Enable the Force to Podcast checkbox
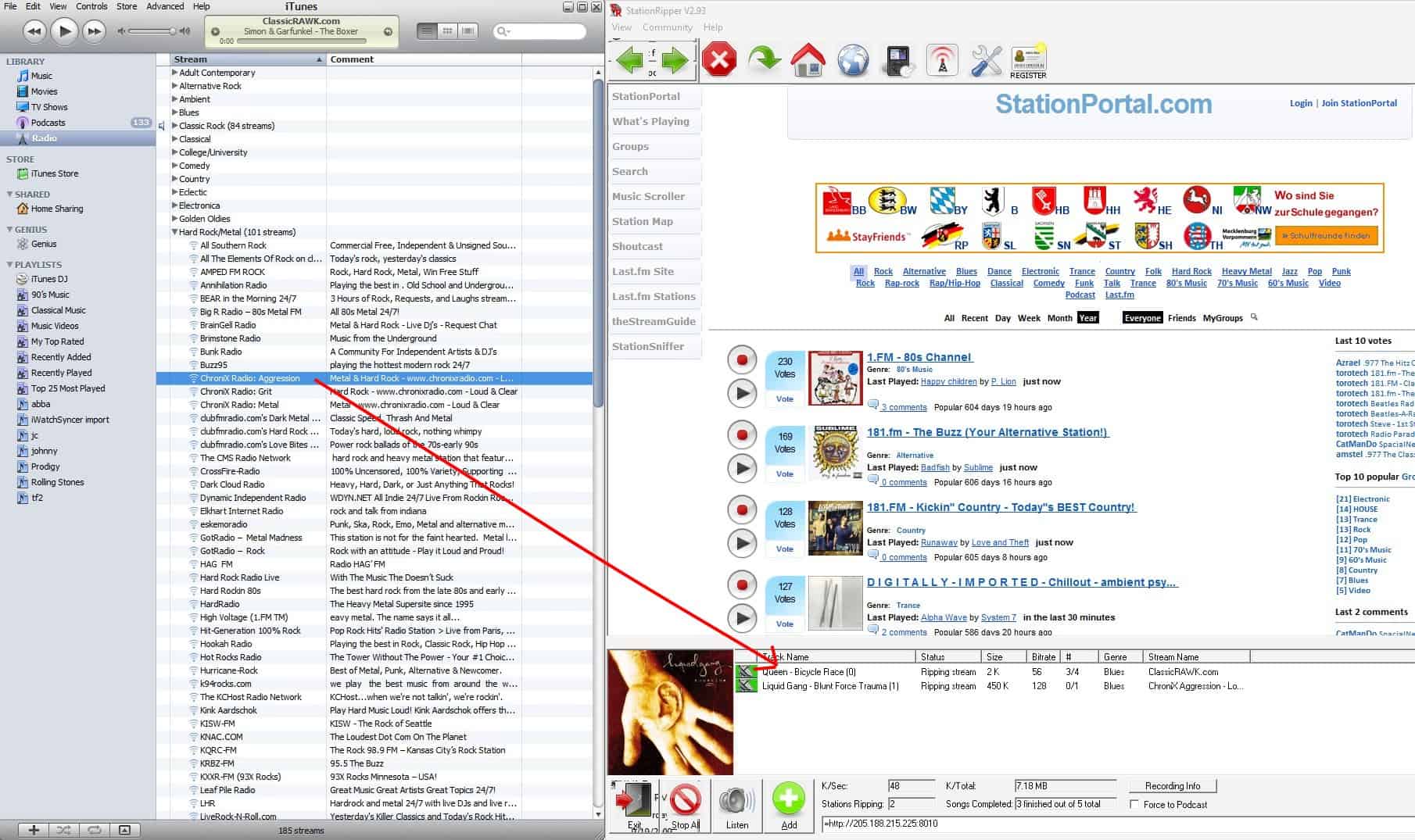This screenshot has width=1415, height=840. pos(1134,804)
